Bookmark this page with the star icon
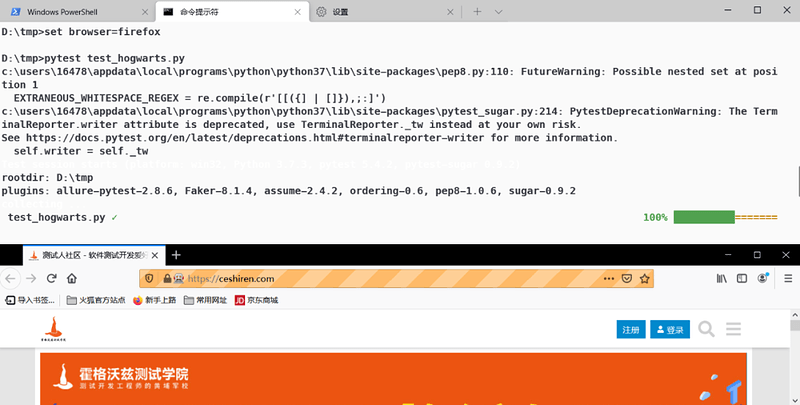The width and height of the screenshot is (800, 405). point(644,279)
